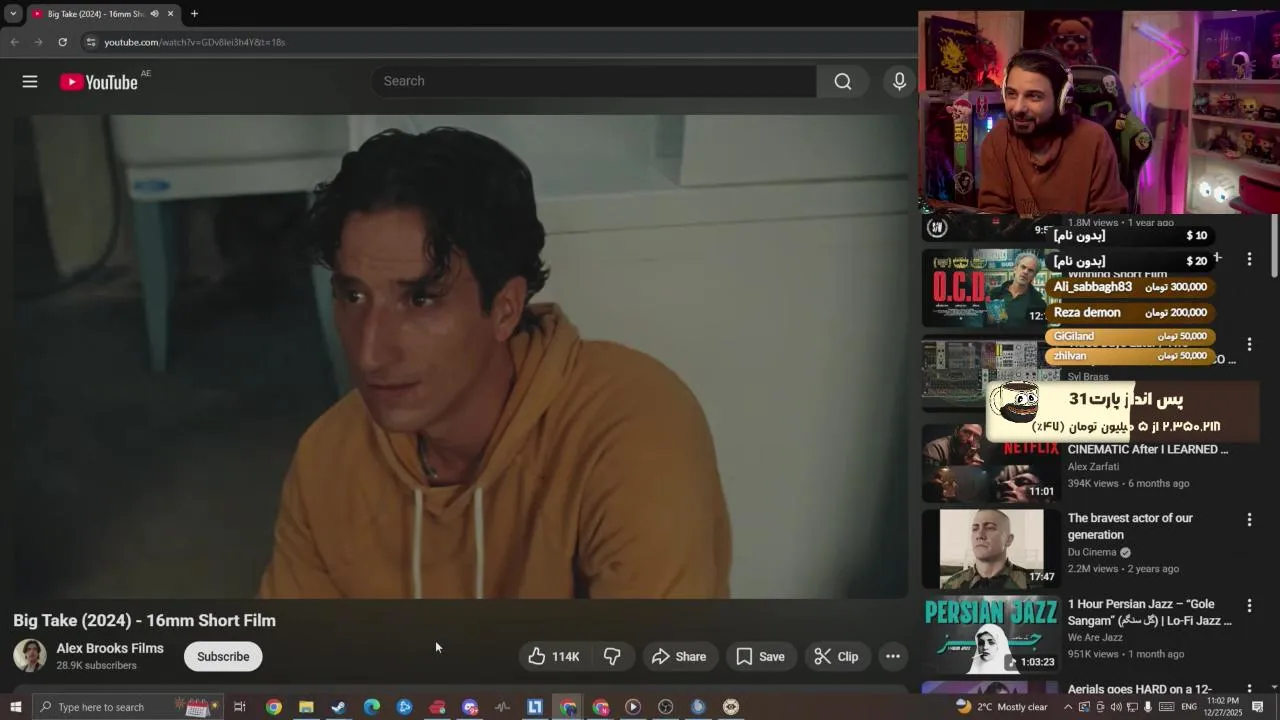
Task: Open 'The bravest actor of our generation' title
Action: tap(1130, 526)
